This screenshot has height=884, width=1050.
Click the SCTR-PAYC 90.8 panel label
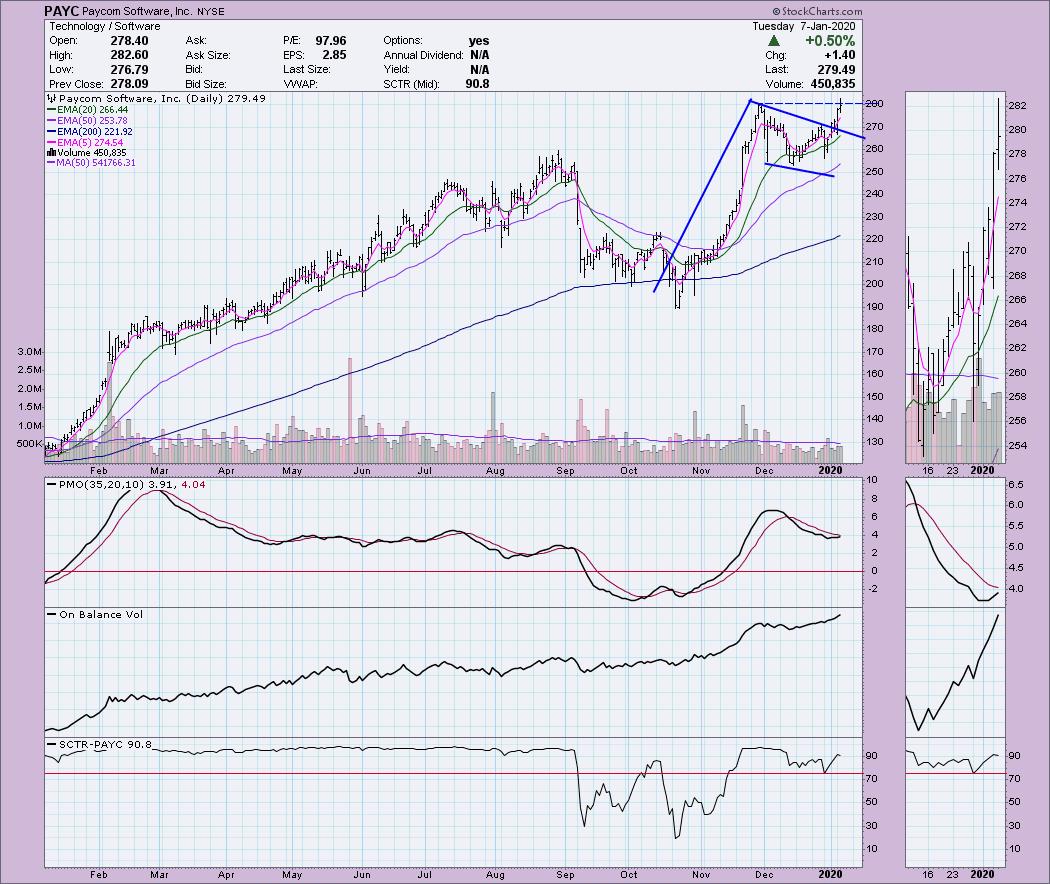[x=105, y=744]
